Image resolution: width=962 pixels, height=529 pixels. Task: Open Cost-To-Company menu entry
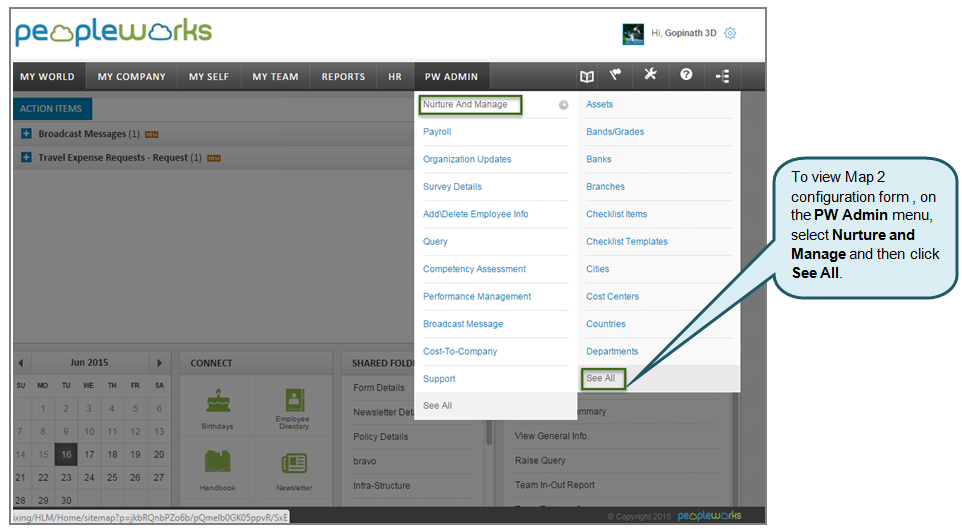click(x=460, y=351)
